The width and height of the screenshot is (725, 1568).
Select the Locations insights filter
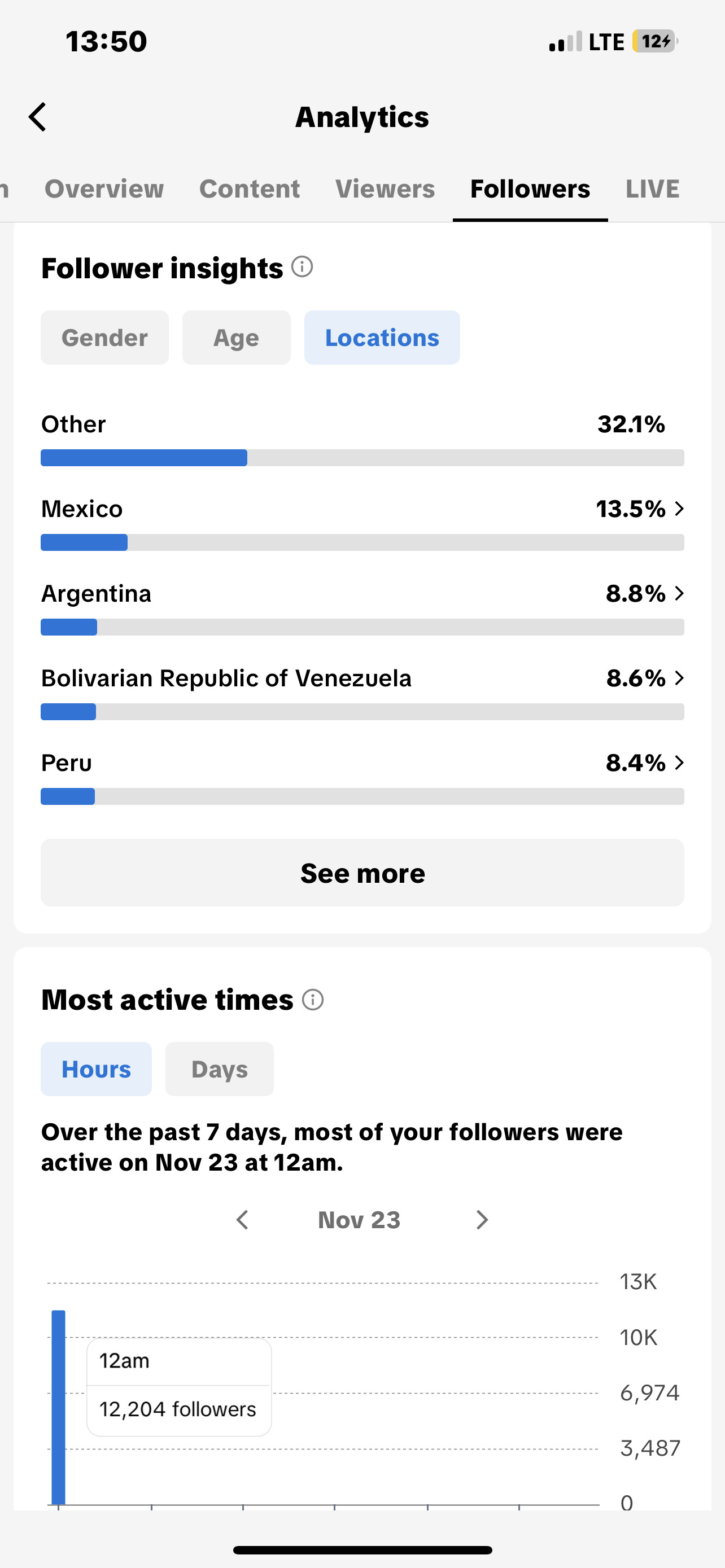point(382,338)
